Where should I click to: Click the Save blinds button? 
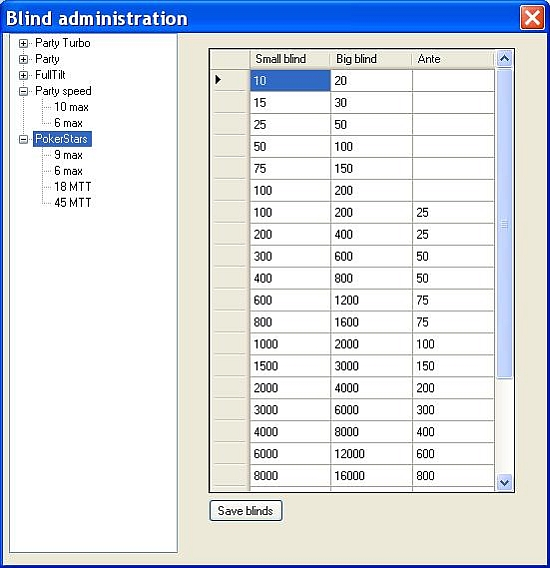click(x=246, y=511)
